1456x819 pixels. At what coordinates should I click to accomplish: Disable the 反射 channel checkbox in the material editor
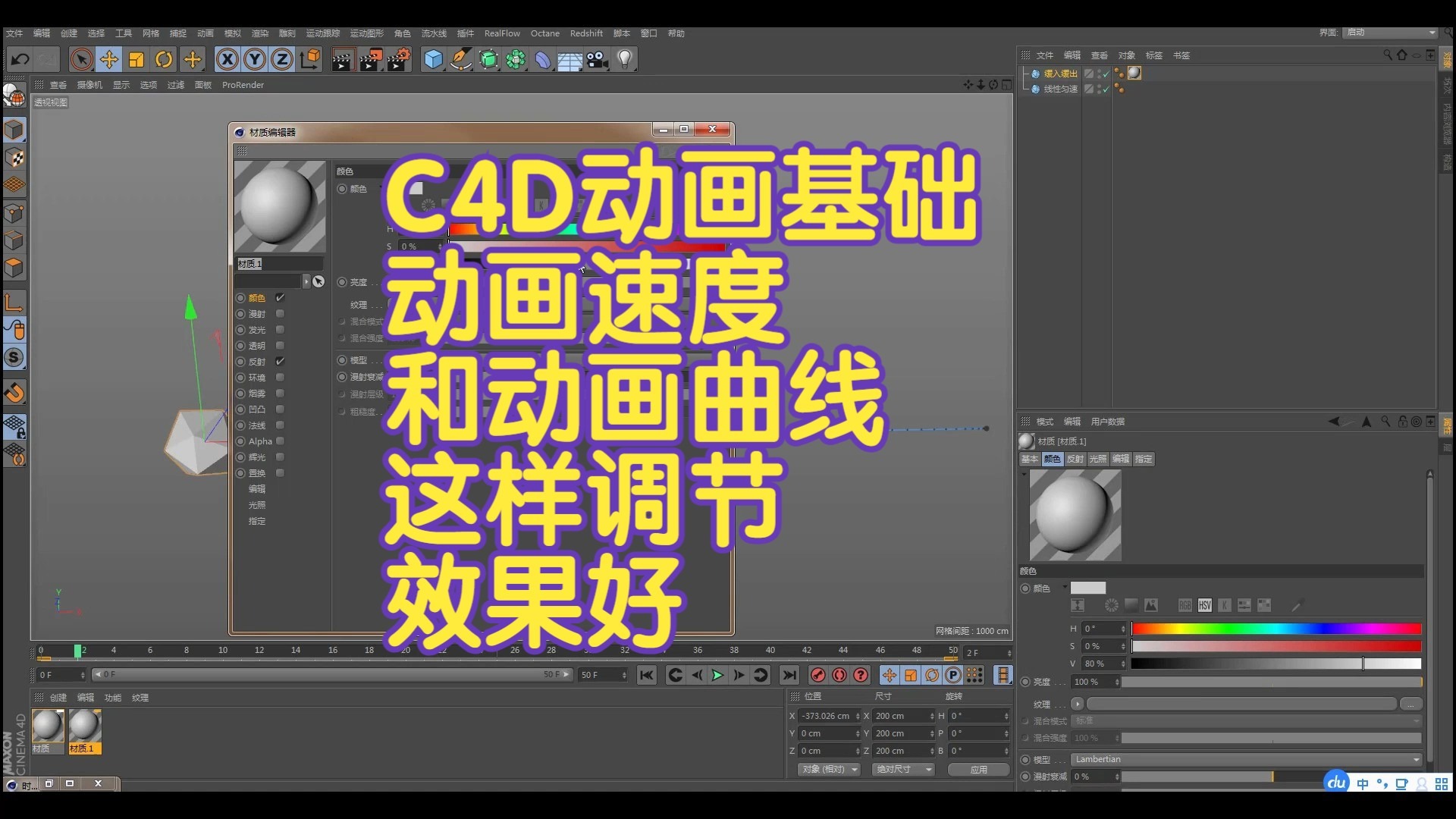pyautogui.click(x=280, y=362)
